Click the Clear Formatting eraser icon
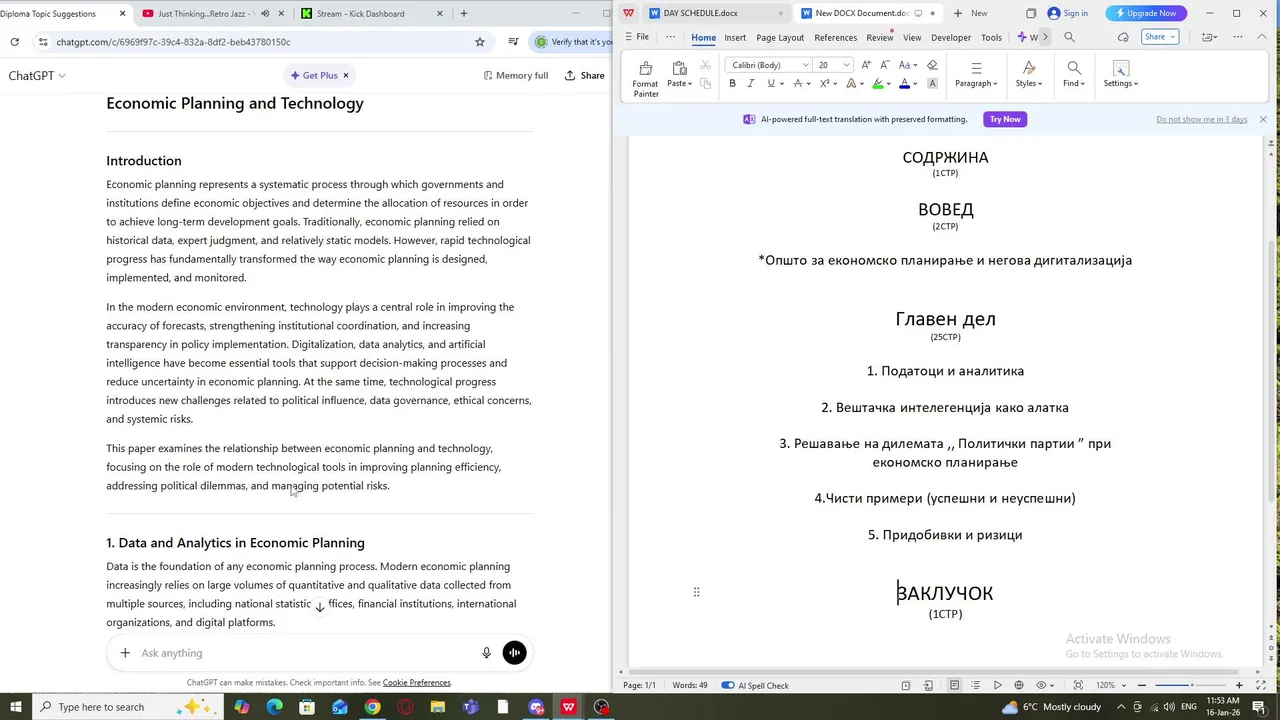Screen dimensions: 1280x720 coord(932,65)
